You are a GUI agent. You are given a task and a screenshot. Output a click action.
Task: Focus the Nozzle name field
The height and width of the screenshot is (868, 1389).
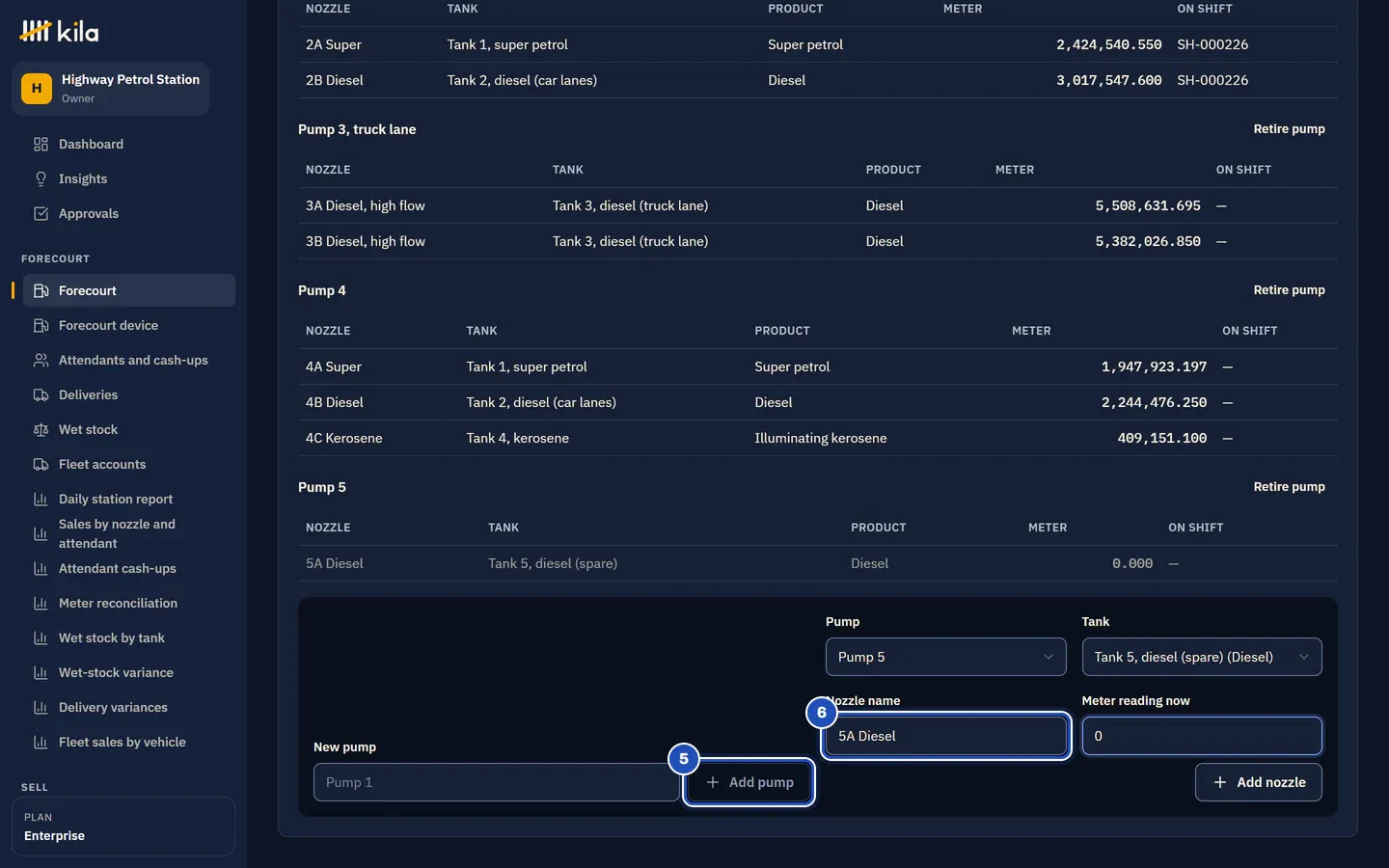945,736
